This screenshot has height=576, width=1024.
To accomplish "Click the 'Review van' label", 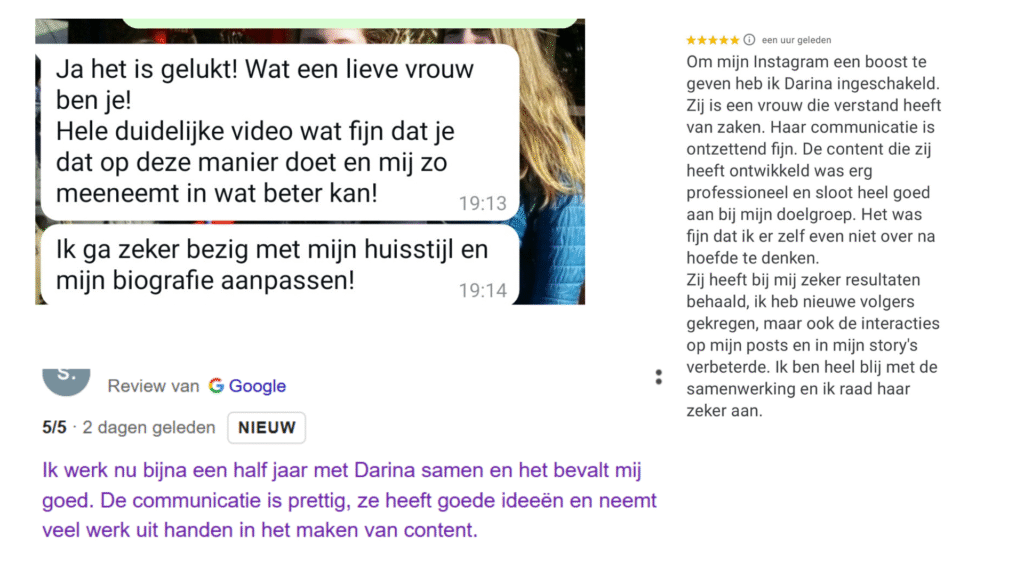I will [x=153, y=386].
